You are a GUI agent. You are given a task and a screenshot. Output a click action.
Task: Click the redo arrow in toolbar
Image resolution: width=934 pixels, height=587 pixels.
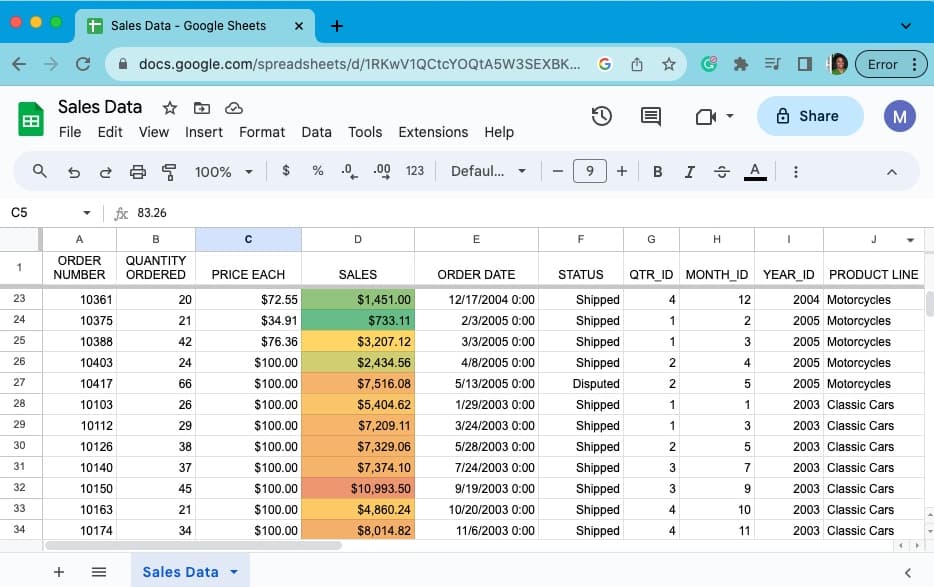click(x=105, y=172)
